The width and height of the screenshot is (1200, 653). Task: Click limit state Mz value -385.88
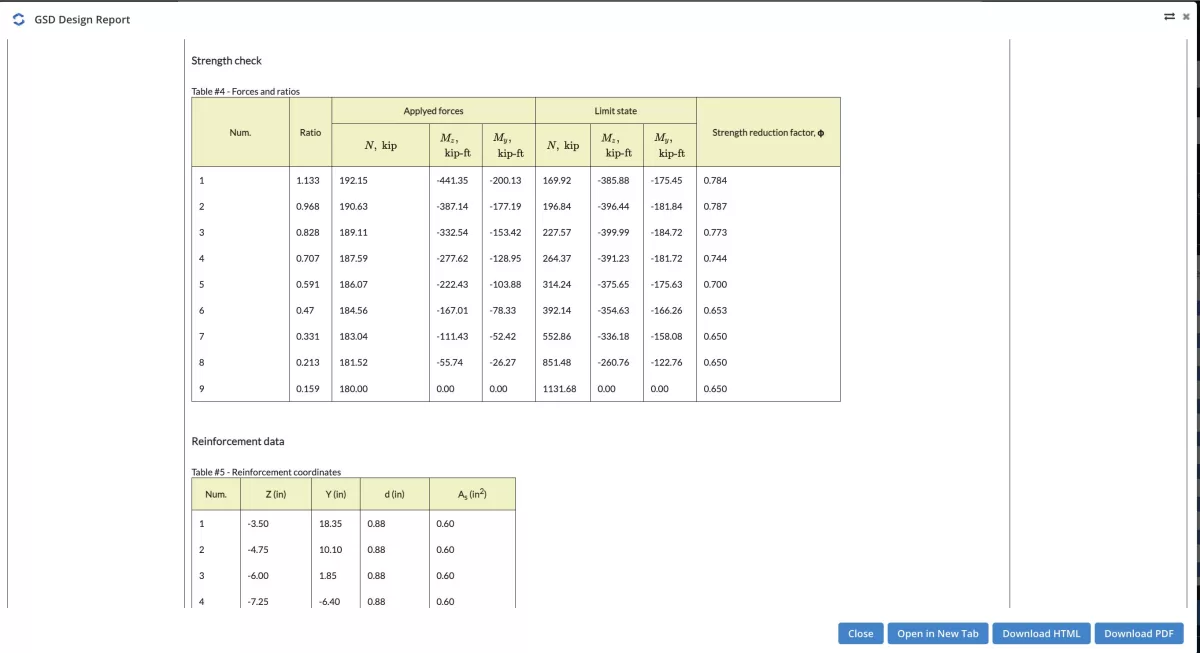click(x=613, y=180)
